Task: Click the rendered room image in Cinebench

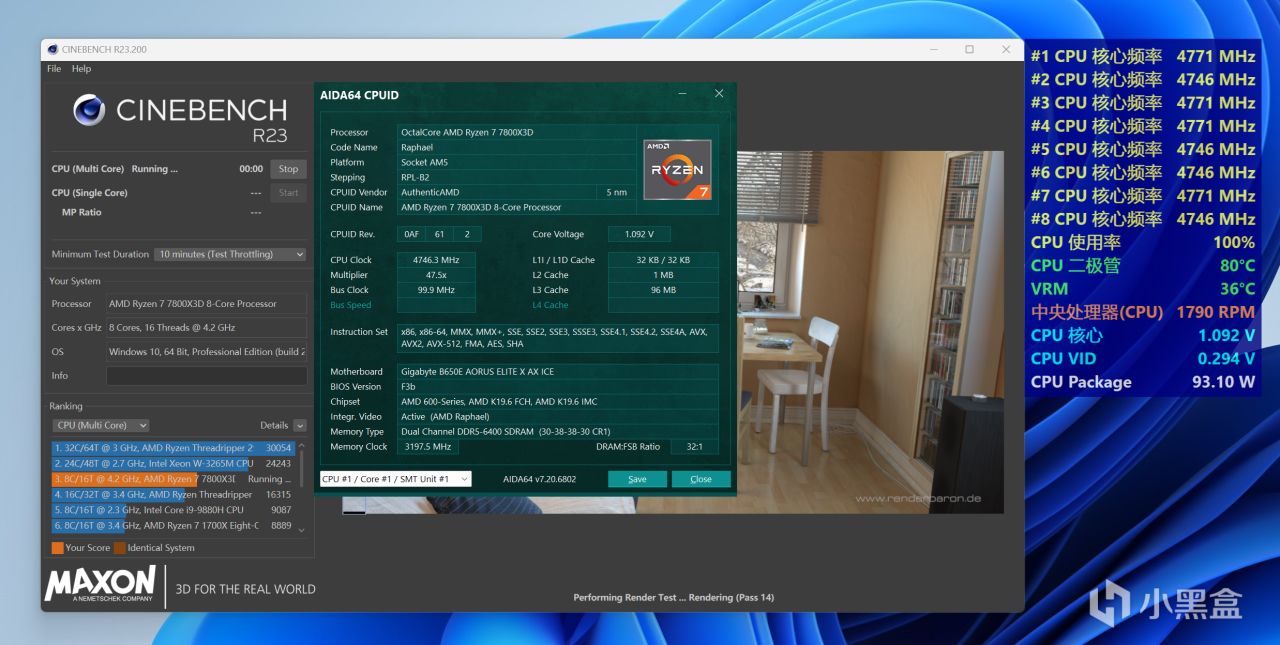Action: point(870,332)
